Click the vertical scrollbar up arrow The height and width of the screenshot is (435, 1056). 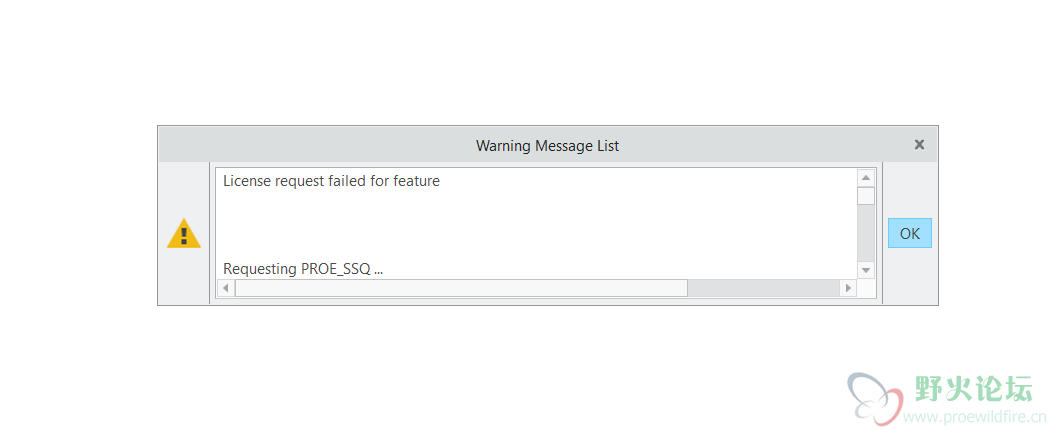click(x=866, y=178)
